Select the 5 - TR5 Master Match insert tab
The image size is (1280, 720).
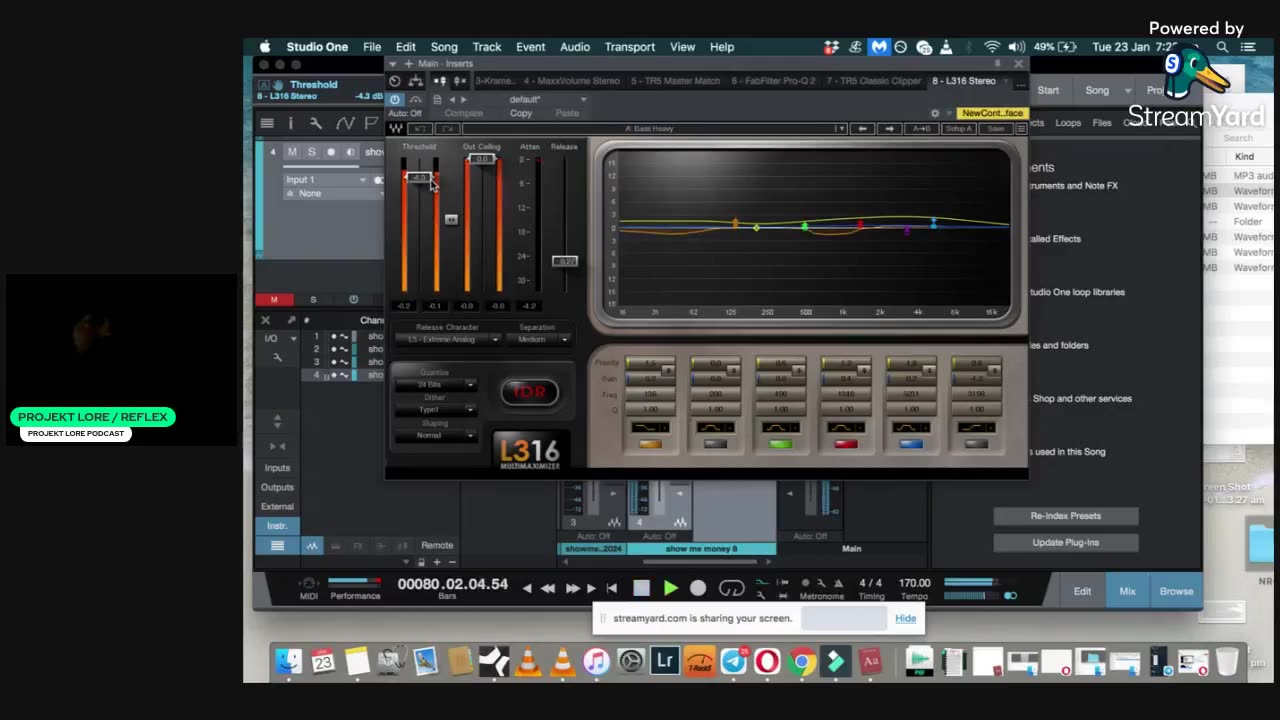(x=675, y=81)
